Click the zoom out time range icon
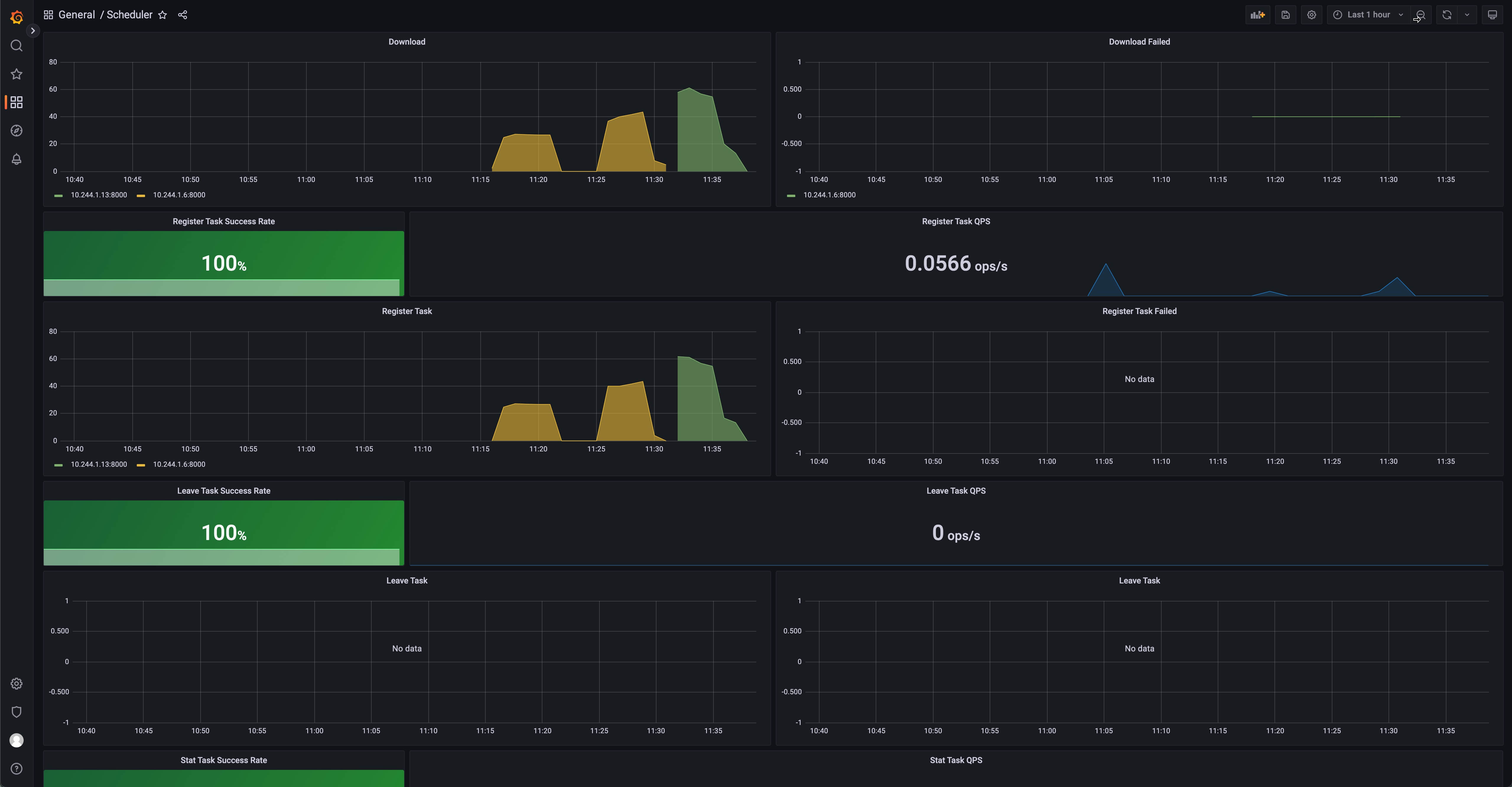1512x787 pixels. tap(1420, 15)
